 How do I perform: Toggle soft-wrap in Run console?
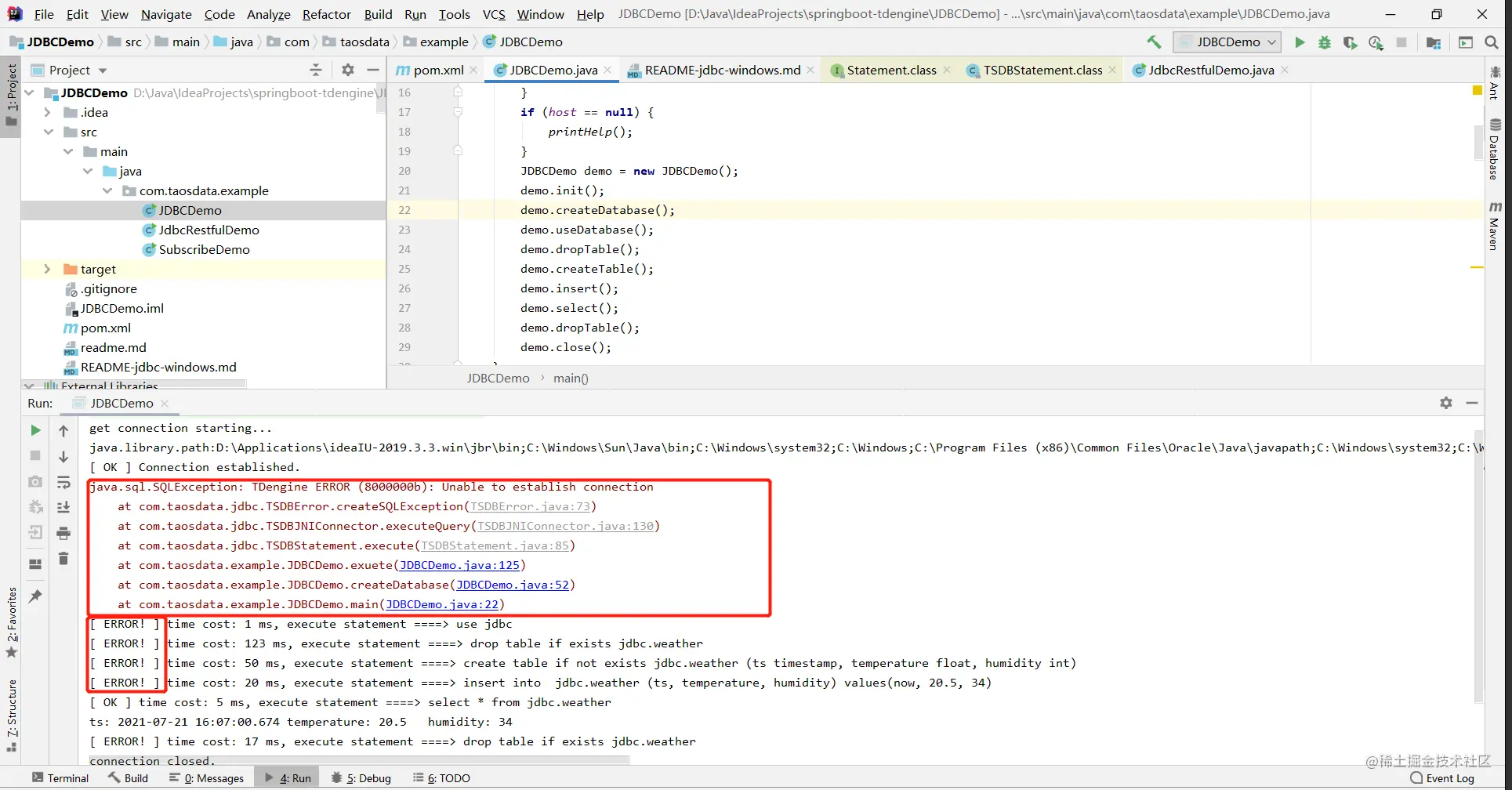[x=63, y=482]
